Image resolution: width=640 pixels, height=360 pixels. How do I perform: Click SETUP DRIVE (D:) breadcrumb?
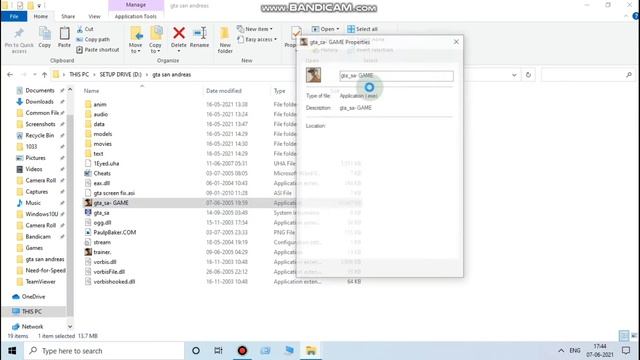[x=120, y=75]
